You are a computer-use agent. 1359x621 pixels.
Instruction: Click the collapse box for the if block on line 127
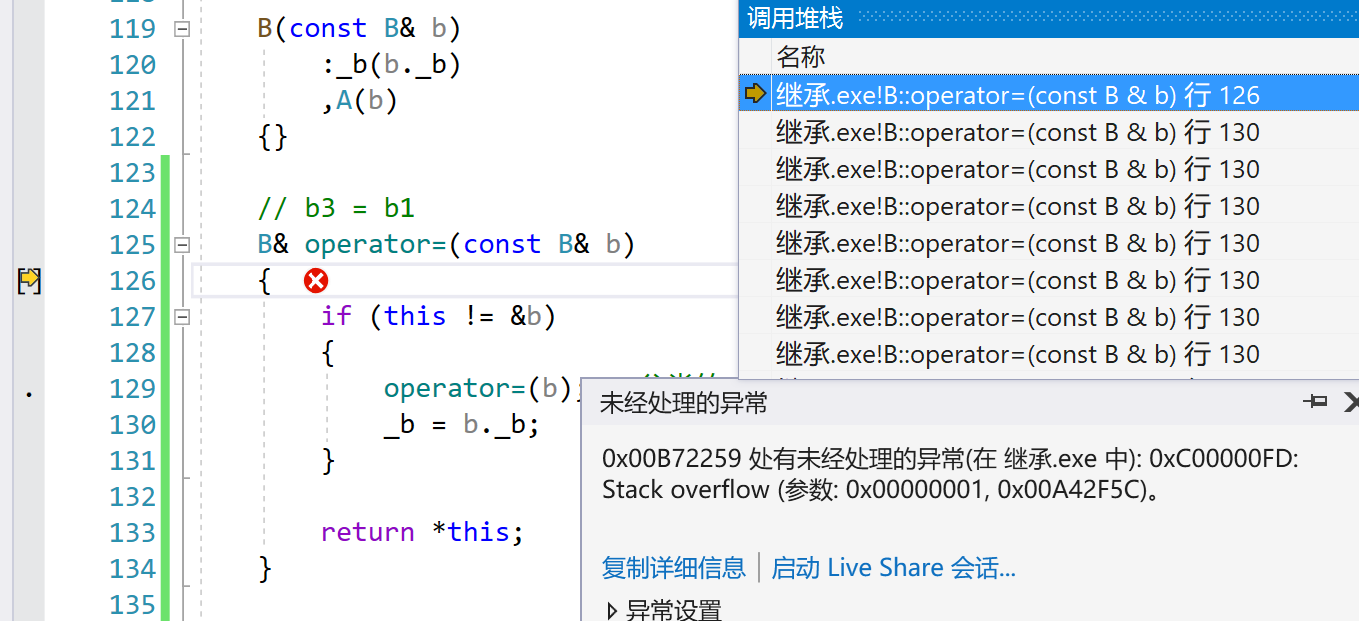(180, 316)
